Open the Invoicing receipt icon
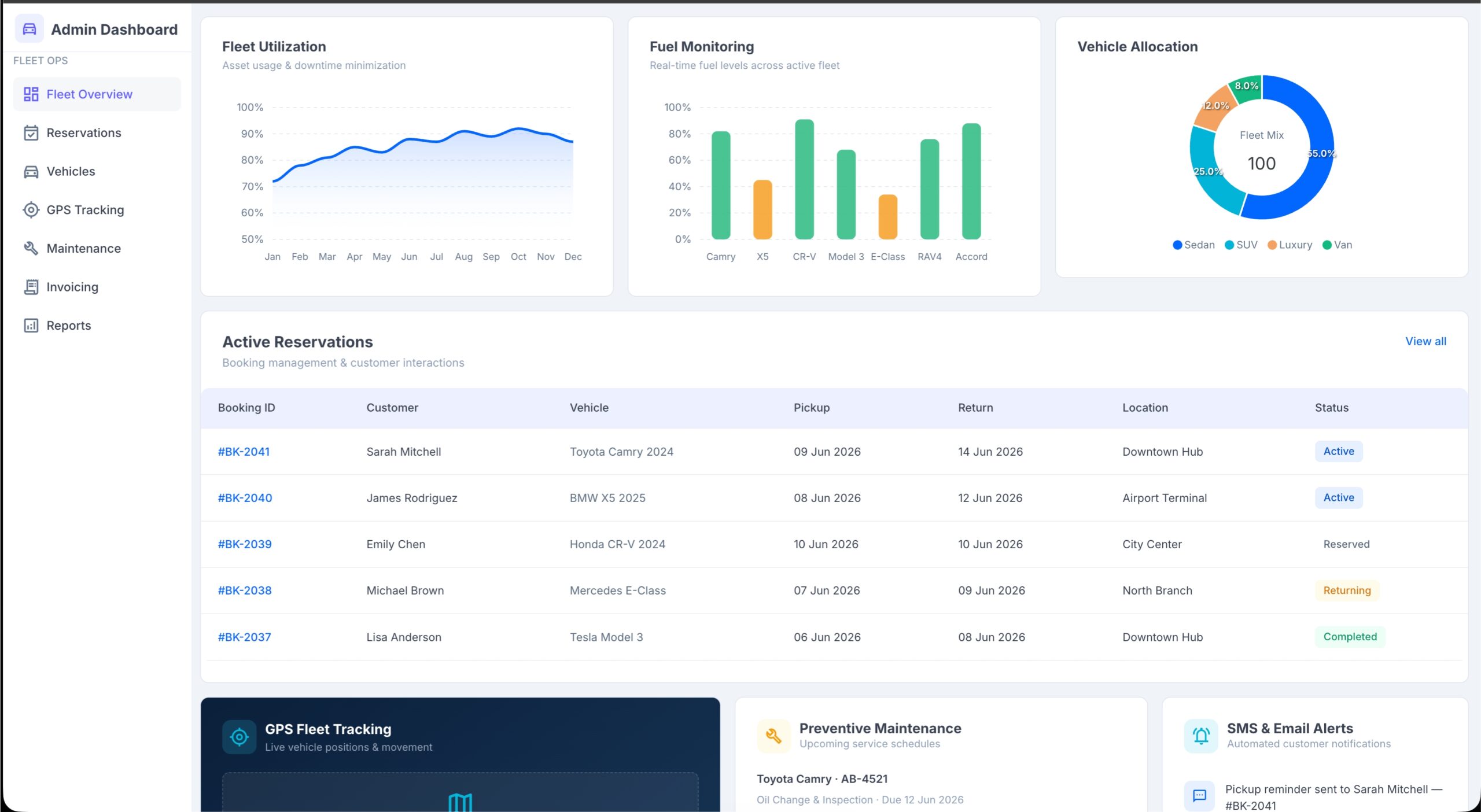1481x812 pixels. (31, 287)
